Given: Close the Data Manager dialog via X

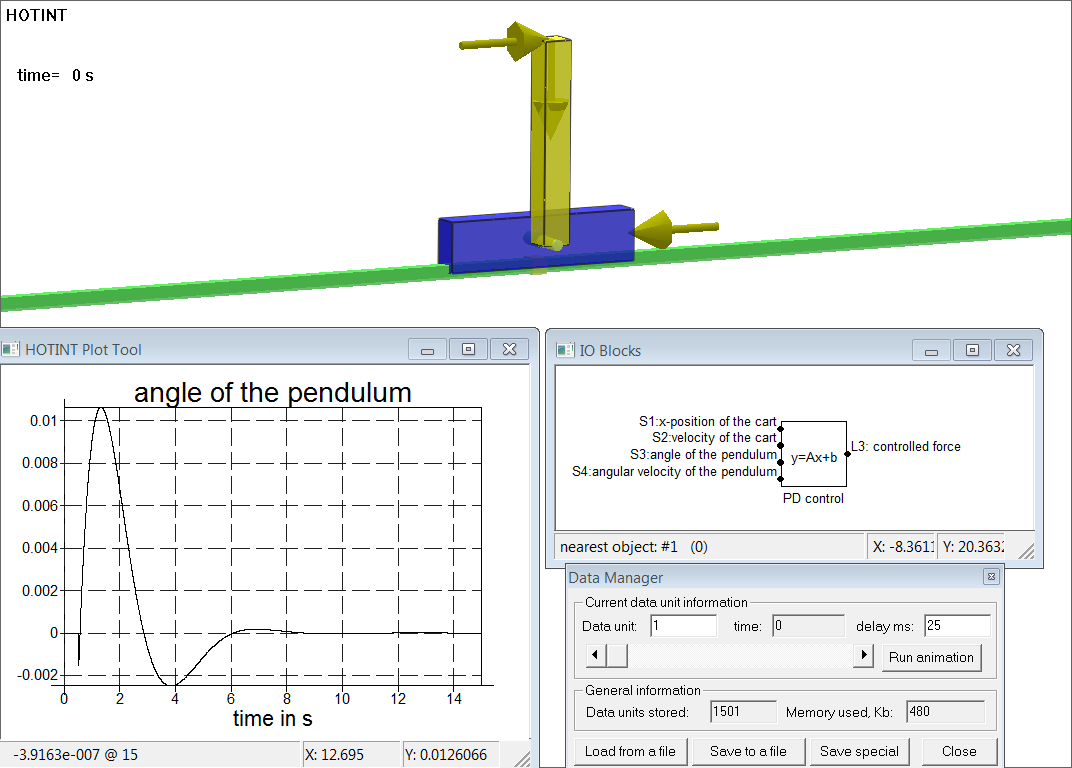Looking at the screenshot, I should tap(990, 577).
